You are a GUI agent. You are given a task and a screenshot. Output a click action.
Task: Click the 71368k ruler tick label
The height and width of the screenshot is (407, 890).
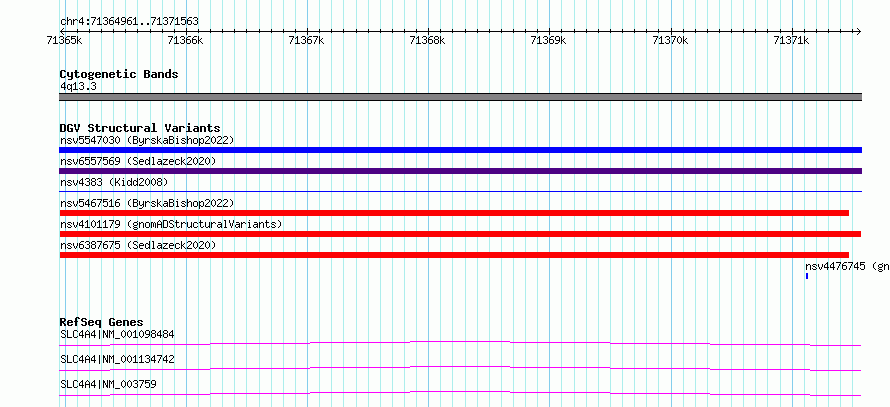(x=427, y=41)
